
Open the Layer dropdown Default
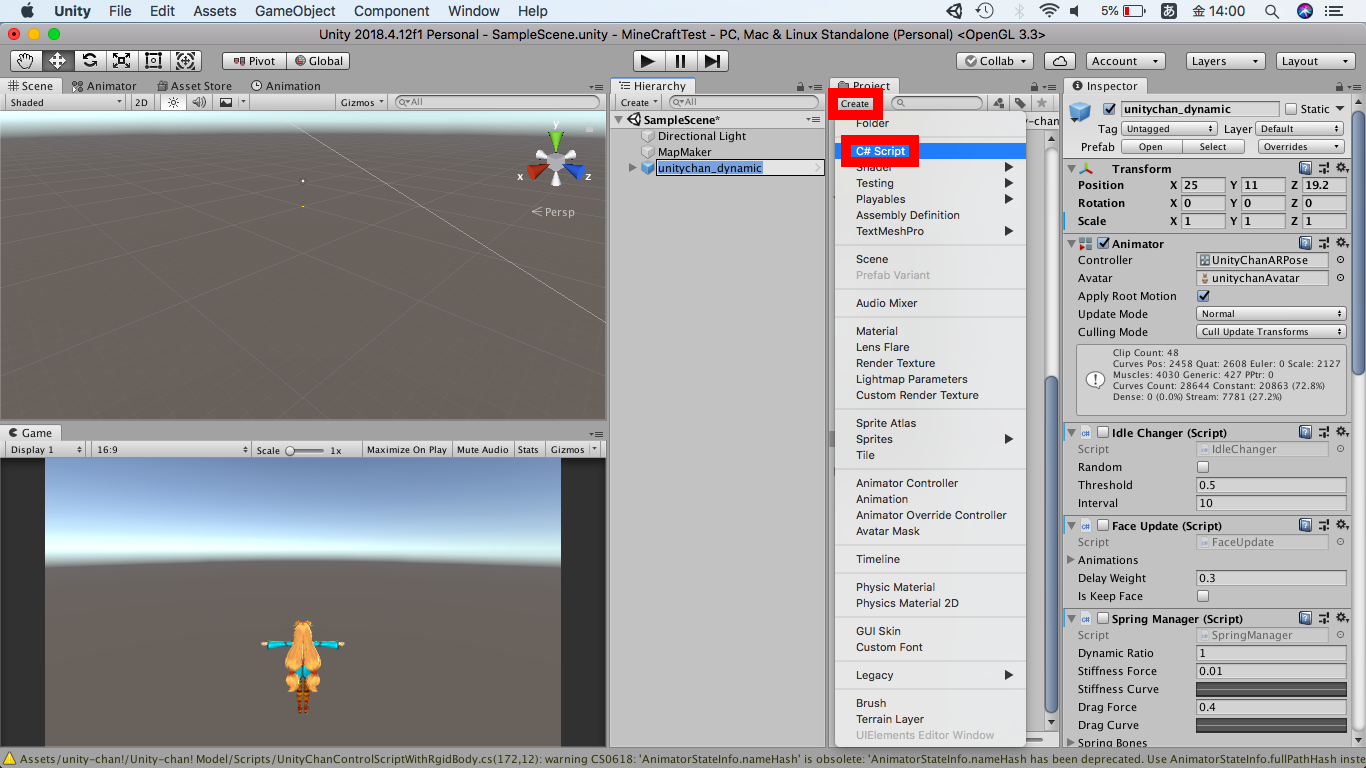coord(1300,129)
